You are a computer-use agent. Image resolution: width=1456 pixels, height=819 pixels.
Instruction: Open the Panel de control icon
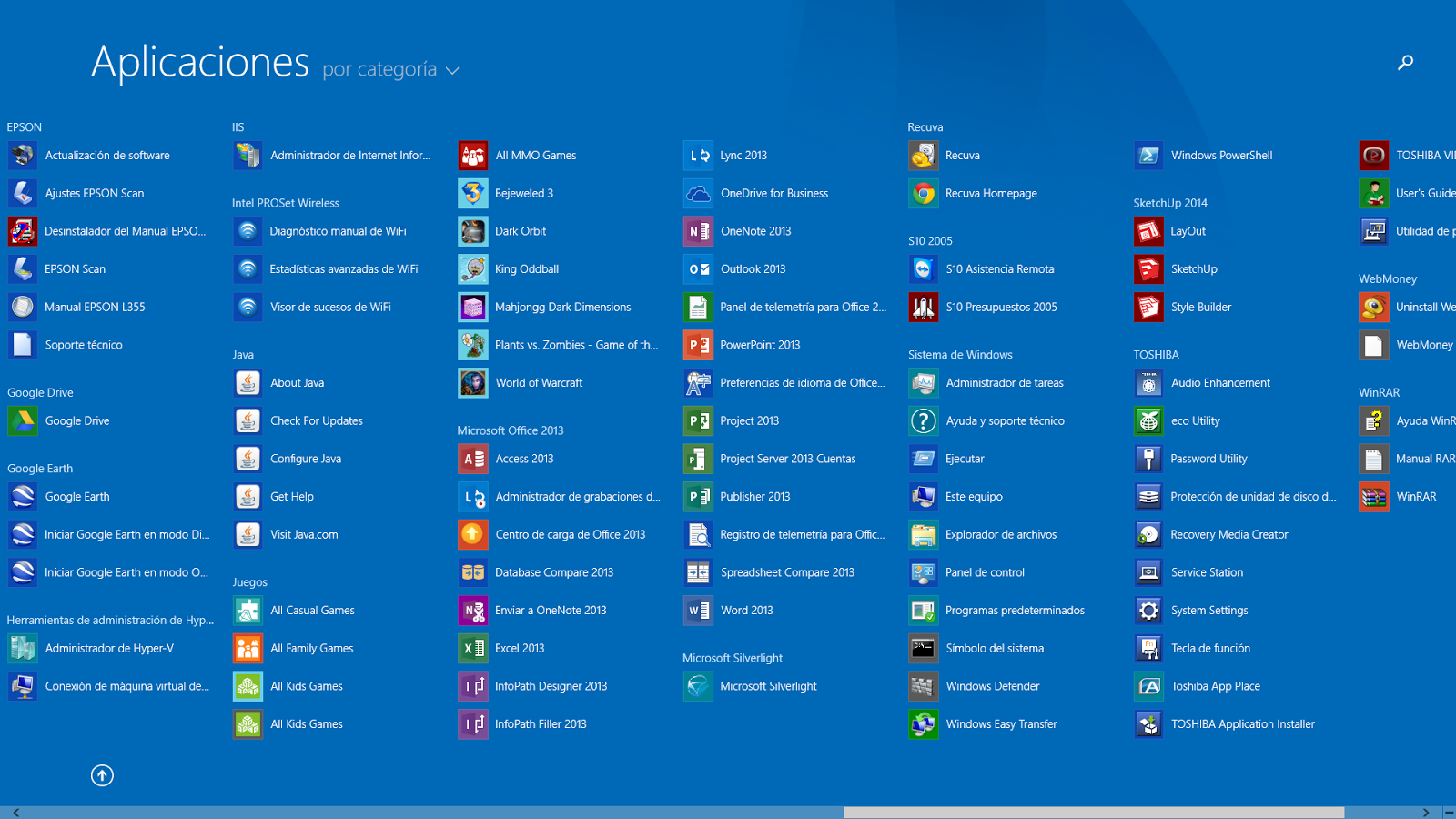924,572
